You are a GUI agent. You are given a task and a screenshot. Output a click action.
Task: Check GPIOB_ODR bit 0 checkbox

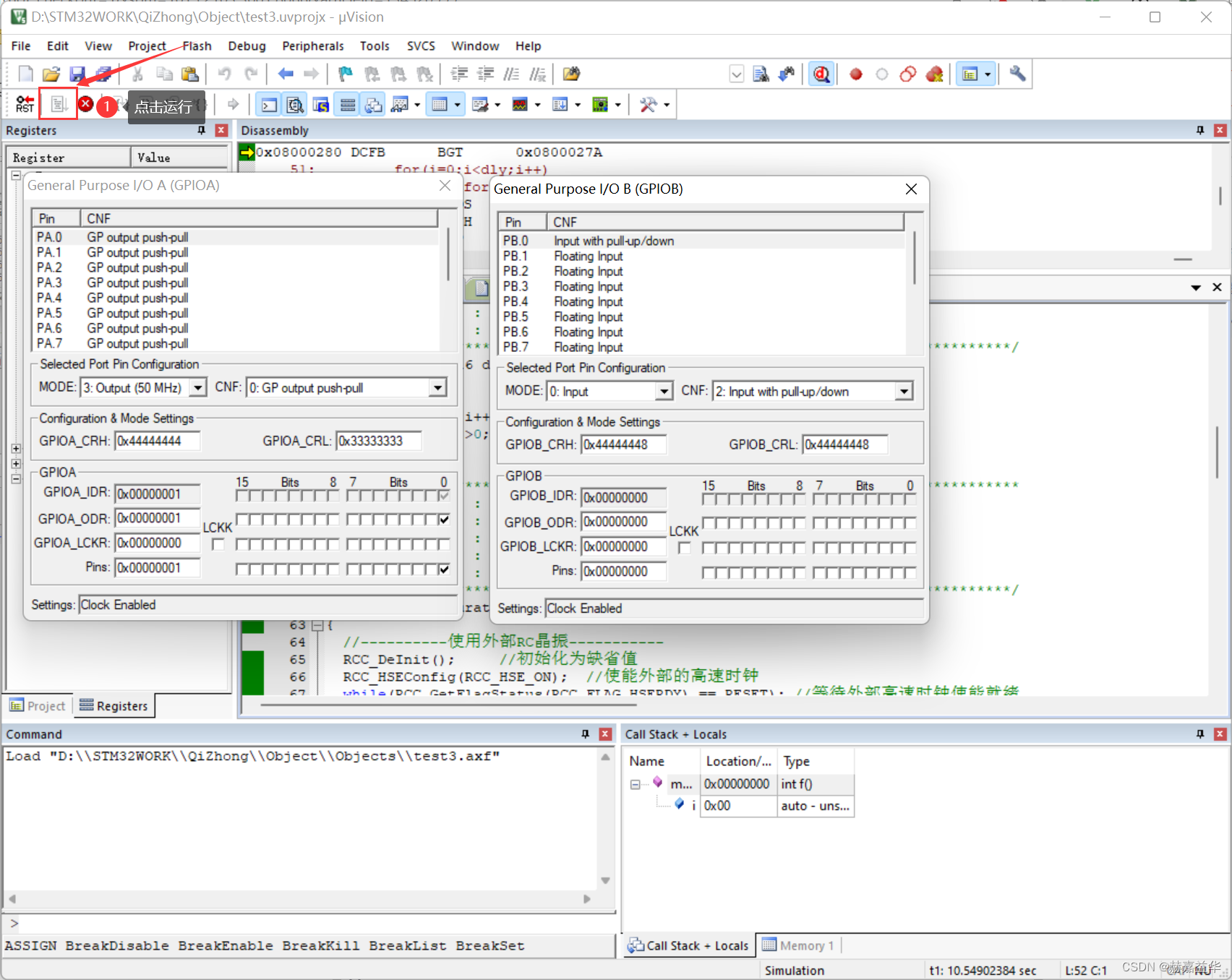click(910, 523)
